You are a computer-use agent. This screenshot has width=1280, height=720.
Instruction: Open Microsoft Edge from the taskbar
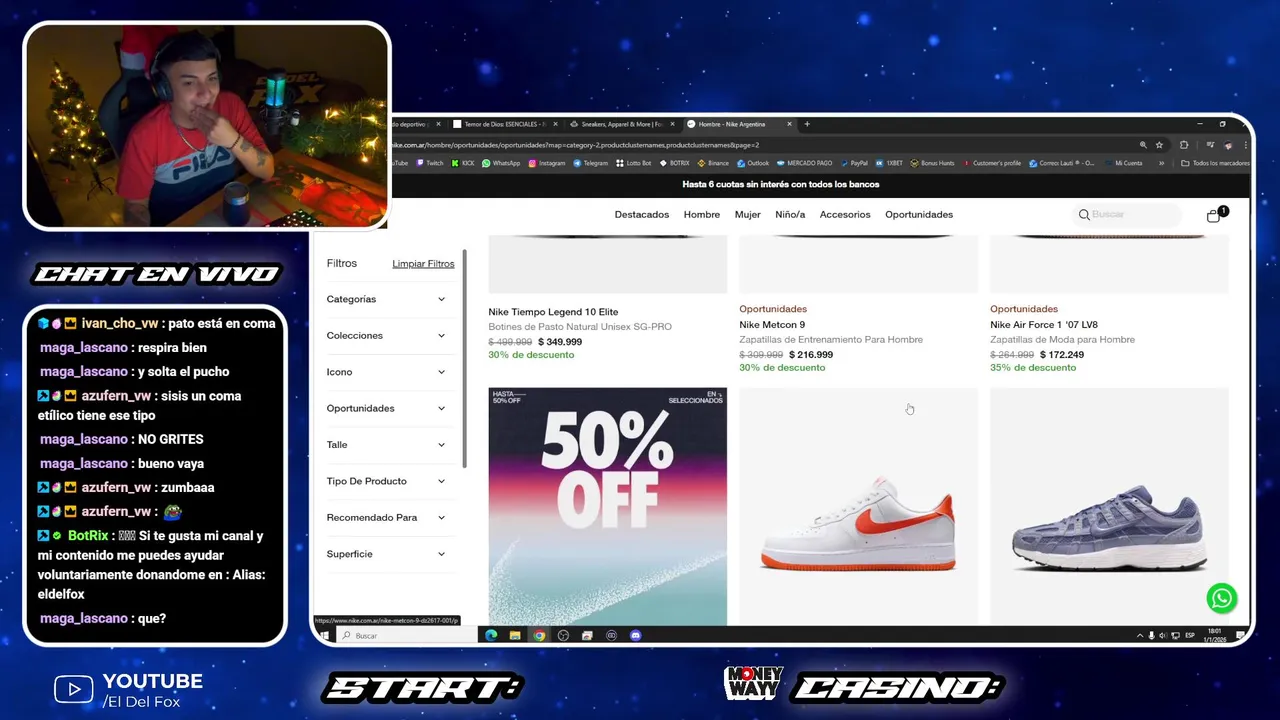point(491,635)
